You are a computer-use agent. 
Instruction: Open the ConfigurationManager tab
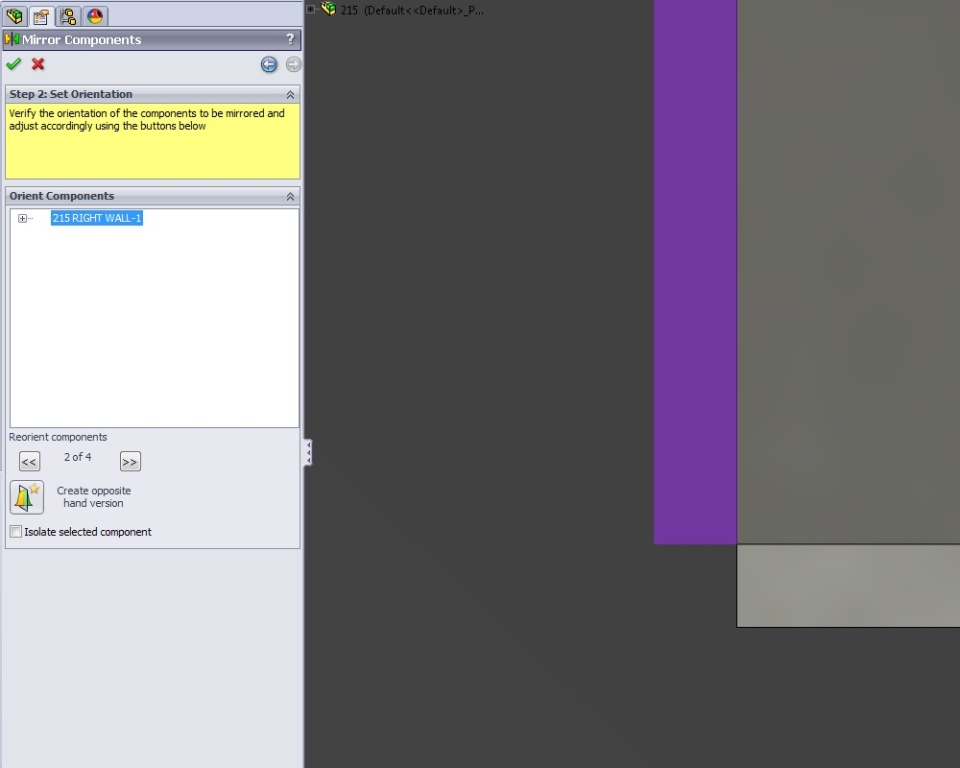pos(68,17)
